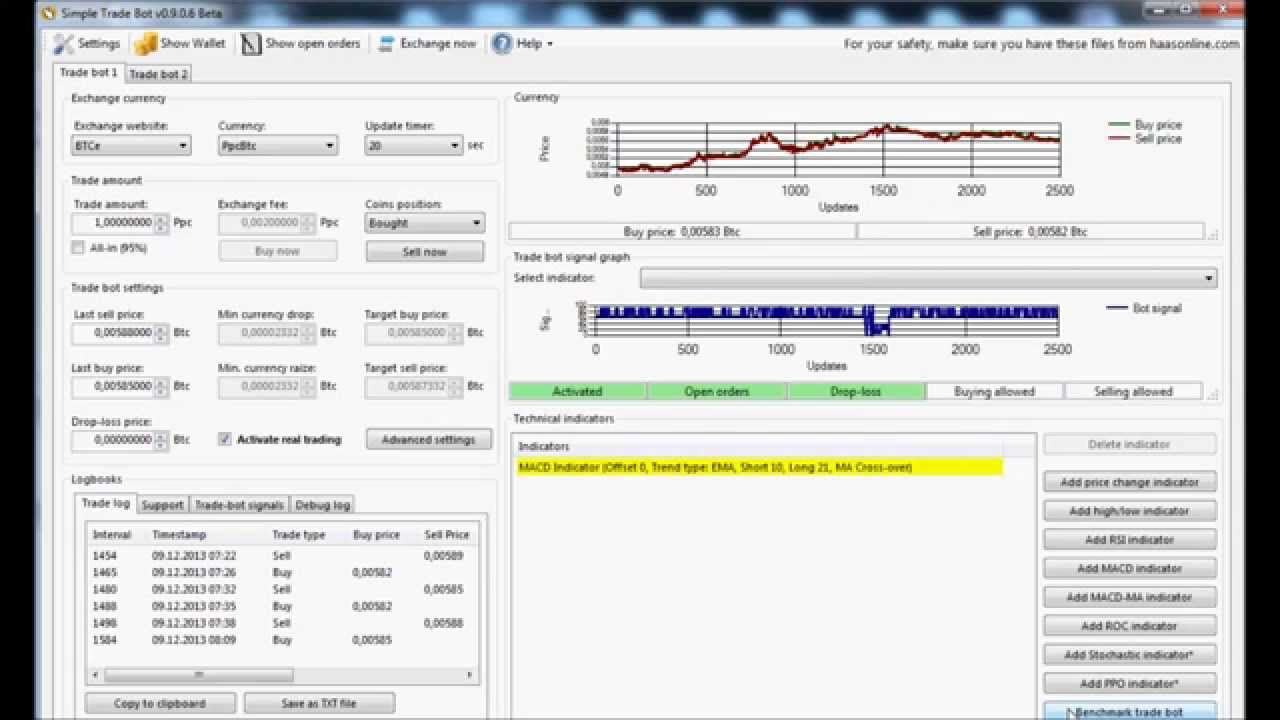This screenshot has height=720, width=1280.
Task: Click the Open orders status indicator
Action: 717,391
